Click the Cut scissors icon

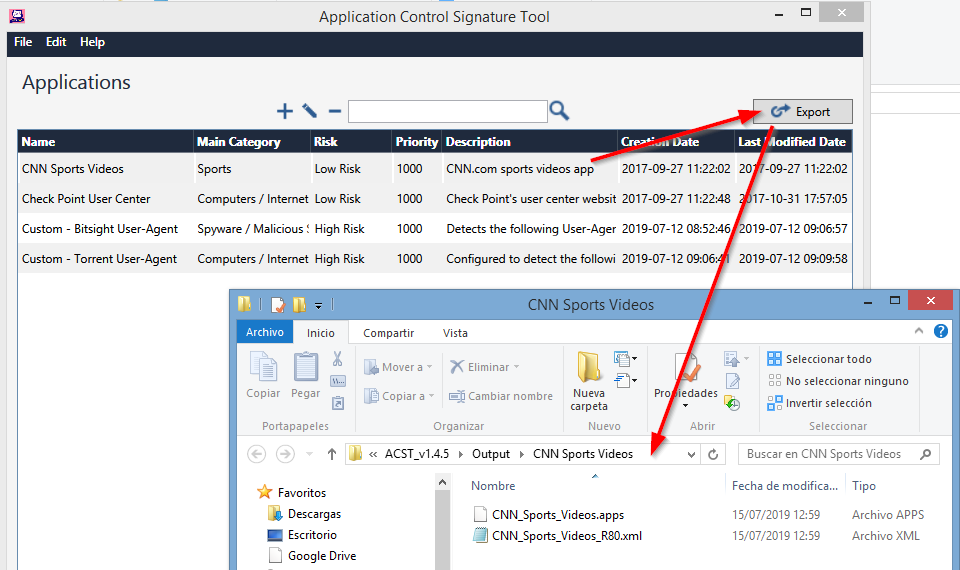point(337,358)
